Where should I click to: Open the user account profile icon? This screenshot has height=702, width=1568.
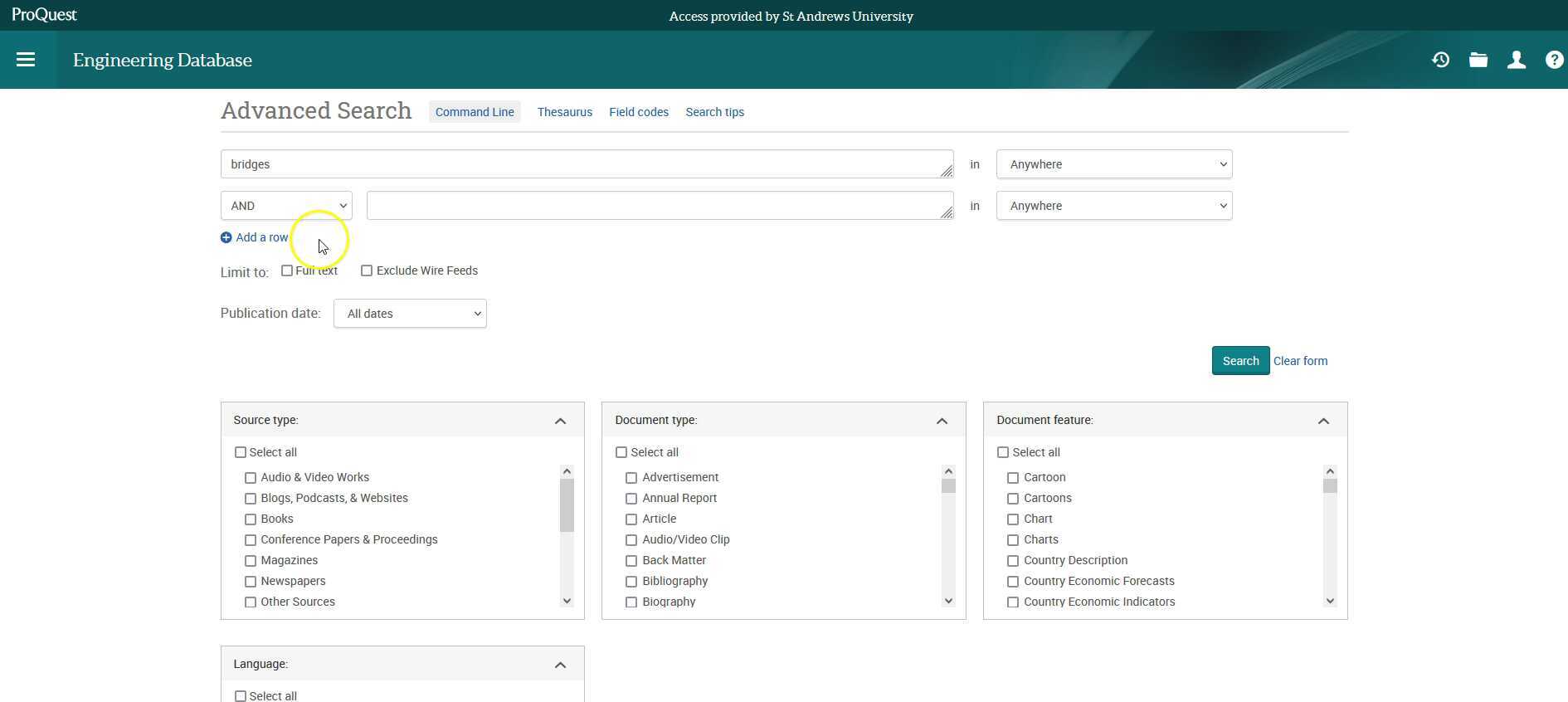(x=1516, y=60)
